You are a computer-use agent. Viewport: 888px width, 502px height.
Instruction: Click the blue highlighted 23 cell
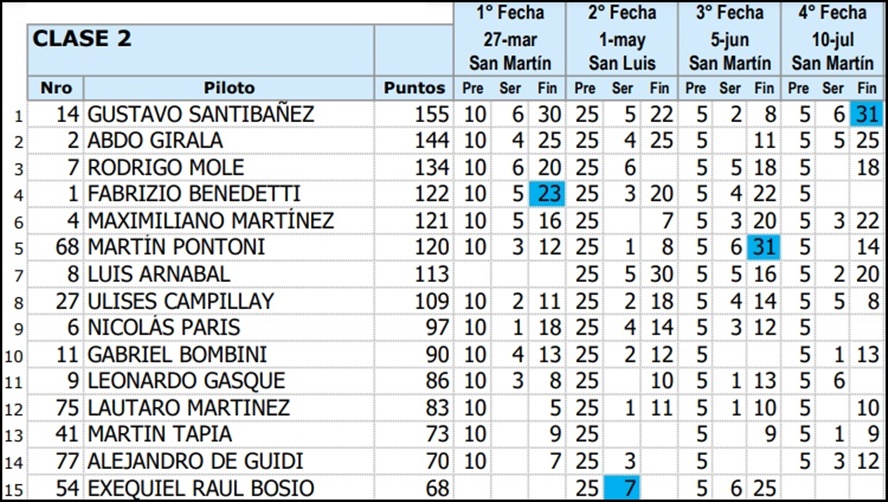coord(548,193)
